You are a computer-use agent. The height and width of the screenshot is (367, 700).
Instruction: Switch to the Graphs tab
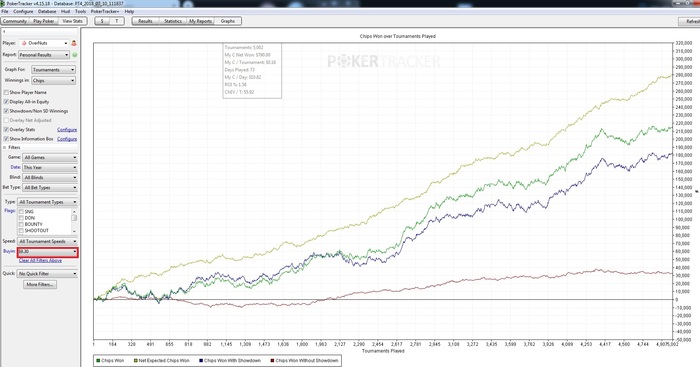[x=228, y=21]
